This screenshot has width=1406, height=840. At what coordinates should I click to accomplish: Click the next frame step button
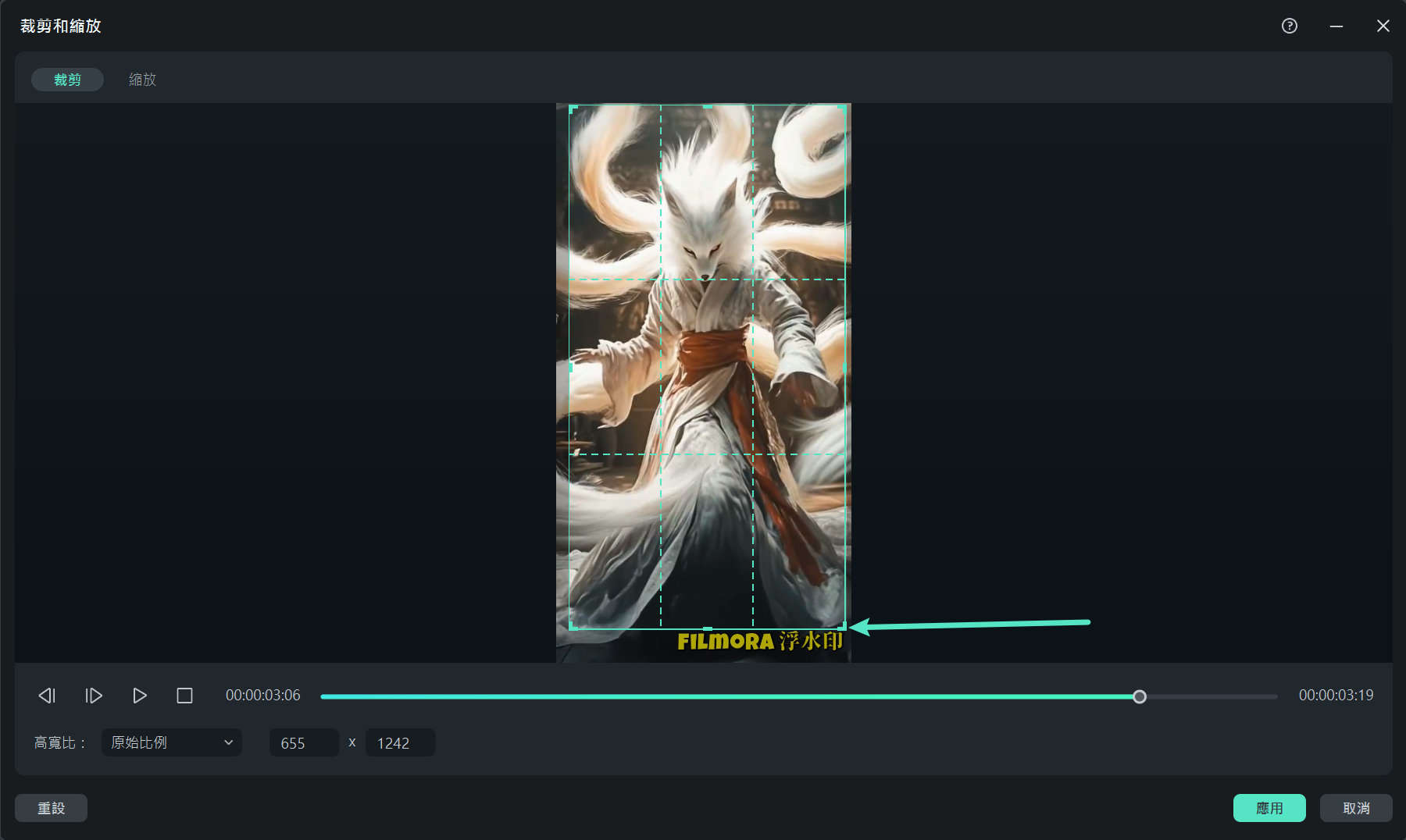pyautogui.click(x=94, y=696)
